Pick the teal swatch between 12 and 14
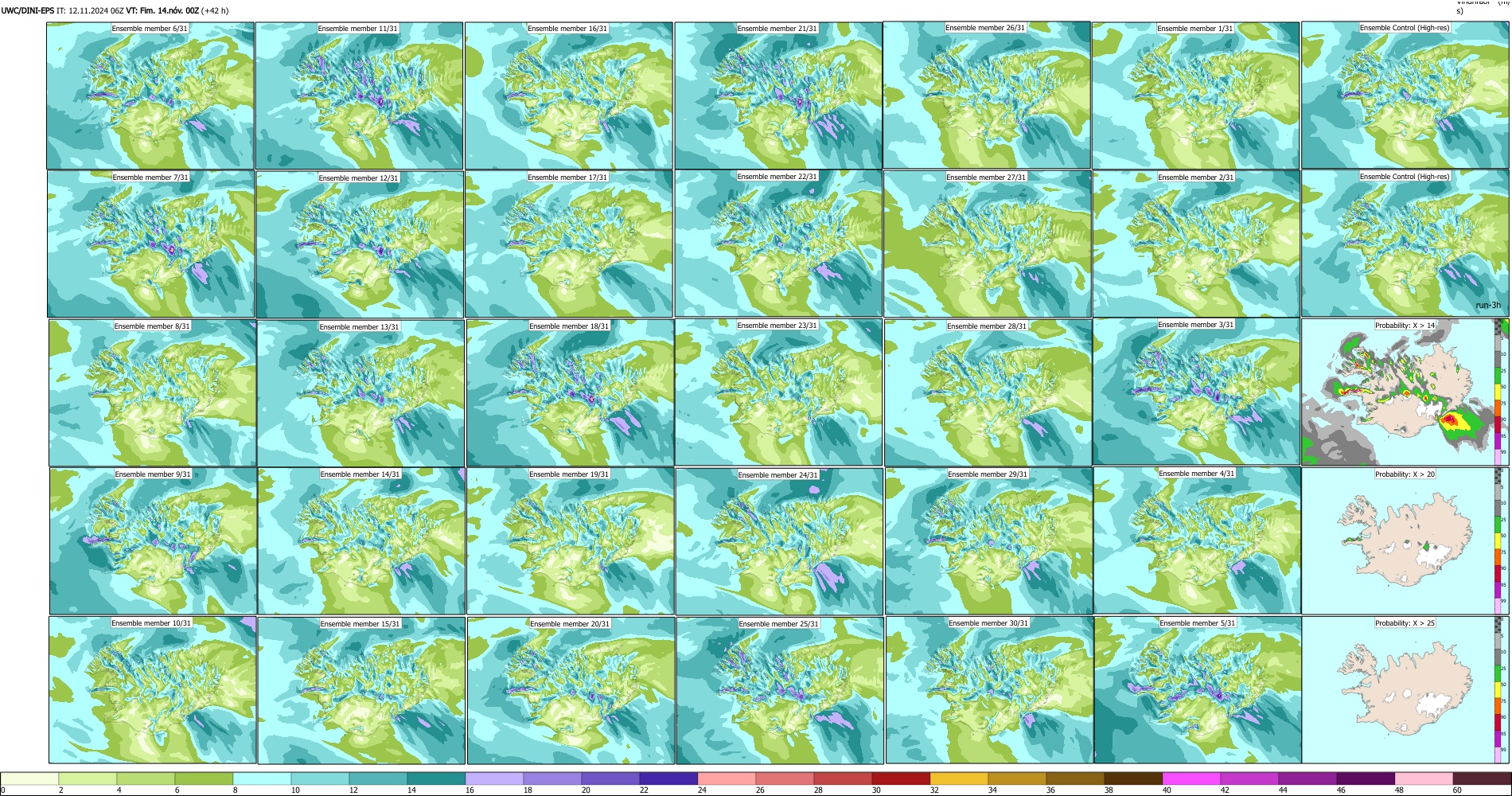Screen dimensions: 1512x796 coord(378,778)
